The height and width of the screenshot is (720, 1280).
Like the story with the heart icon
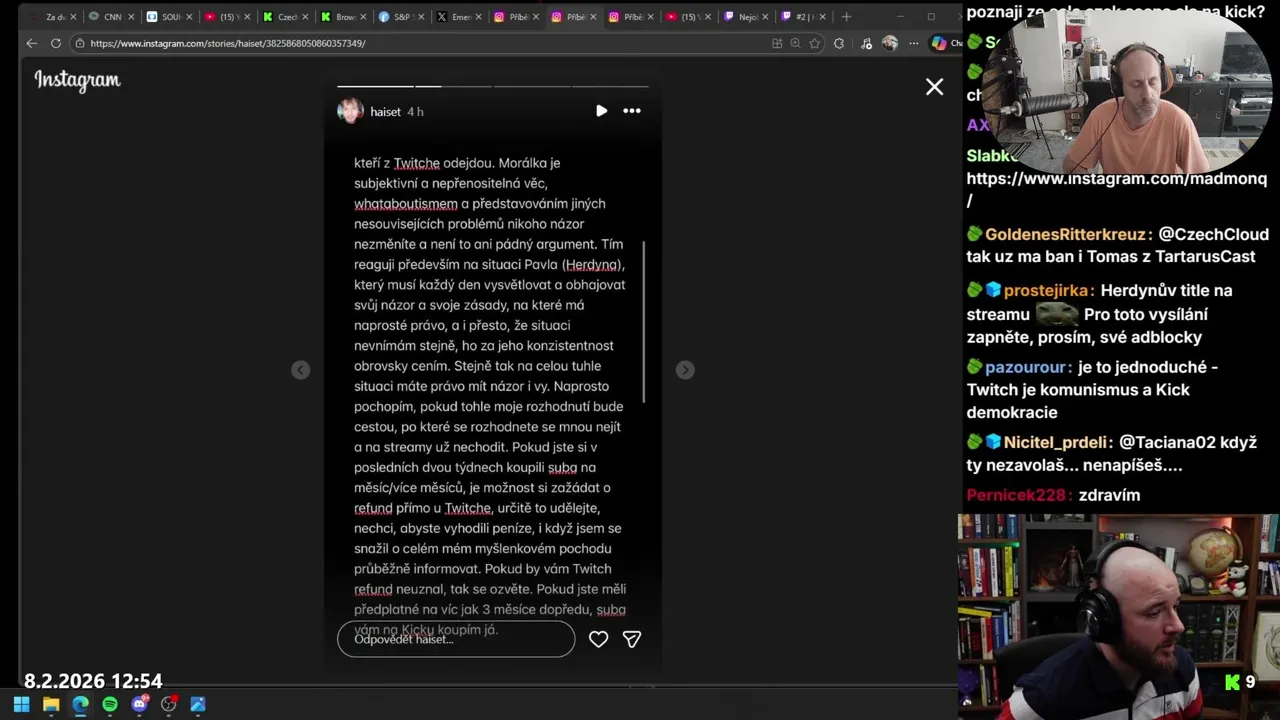coord(598,639)
